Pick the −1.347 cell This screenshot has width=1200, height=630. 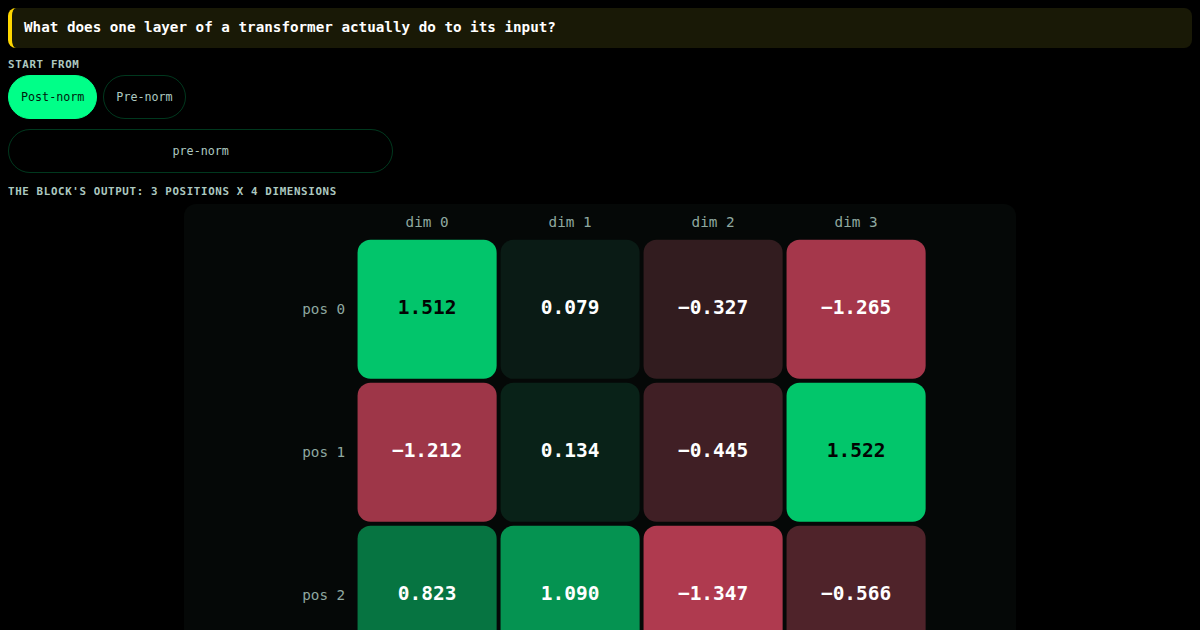[713, 578]
